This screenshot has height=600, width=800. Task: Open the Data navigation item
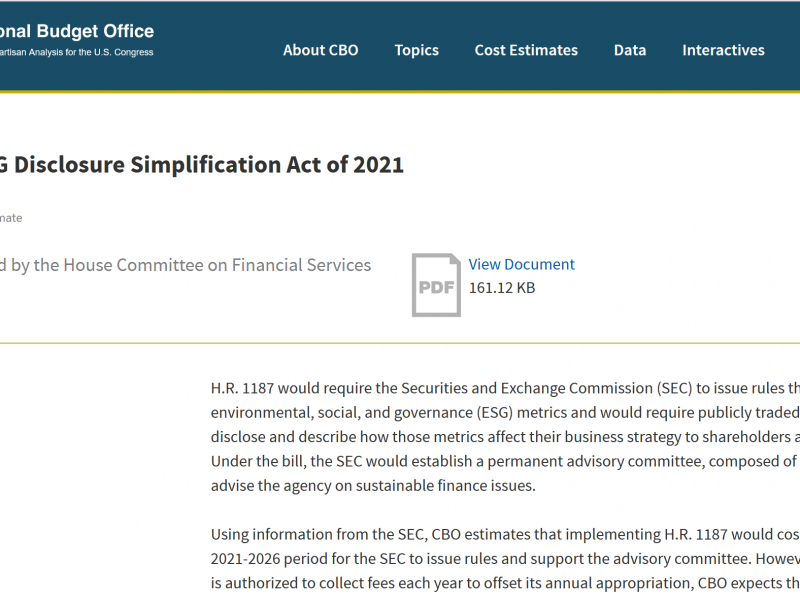630,50
